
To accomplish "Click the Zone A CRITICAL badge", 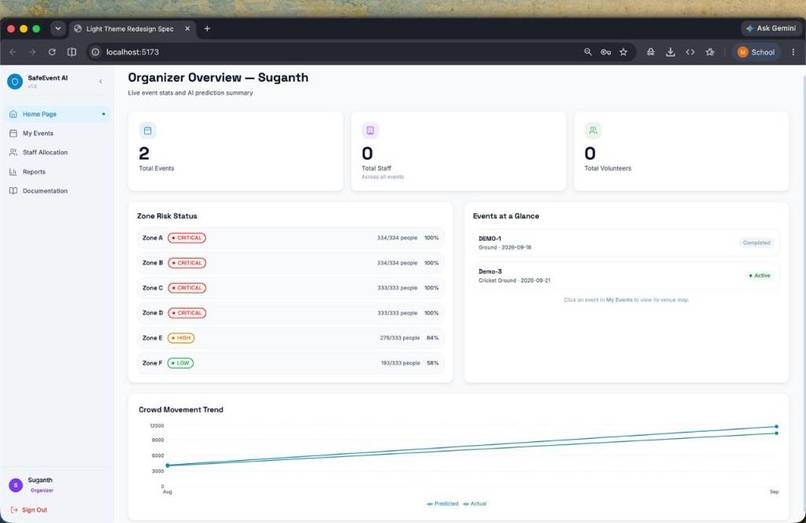I will (187, 238).
